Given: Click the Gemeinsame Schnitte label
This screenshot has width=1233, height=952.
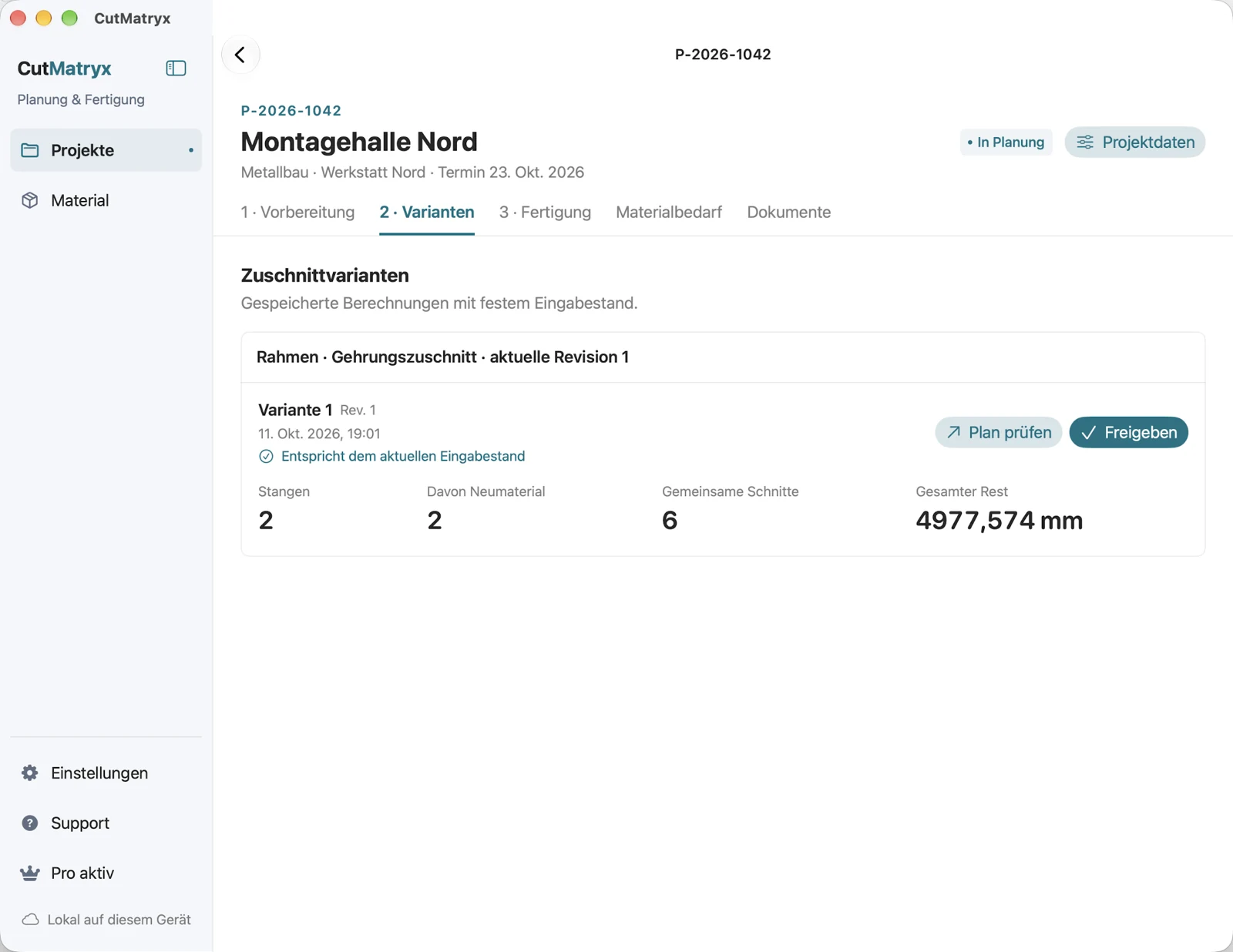Looking at the screenshot, I should [x=730, y=491].
